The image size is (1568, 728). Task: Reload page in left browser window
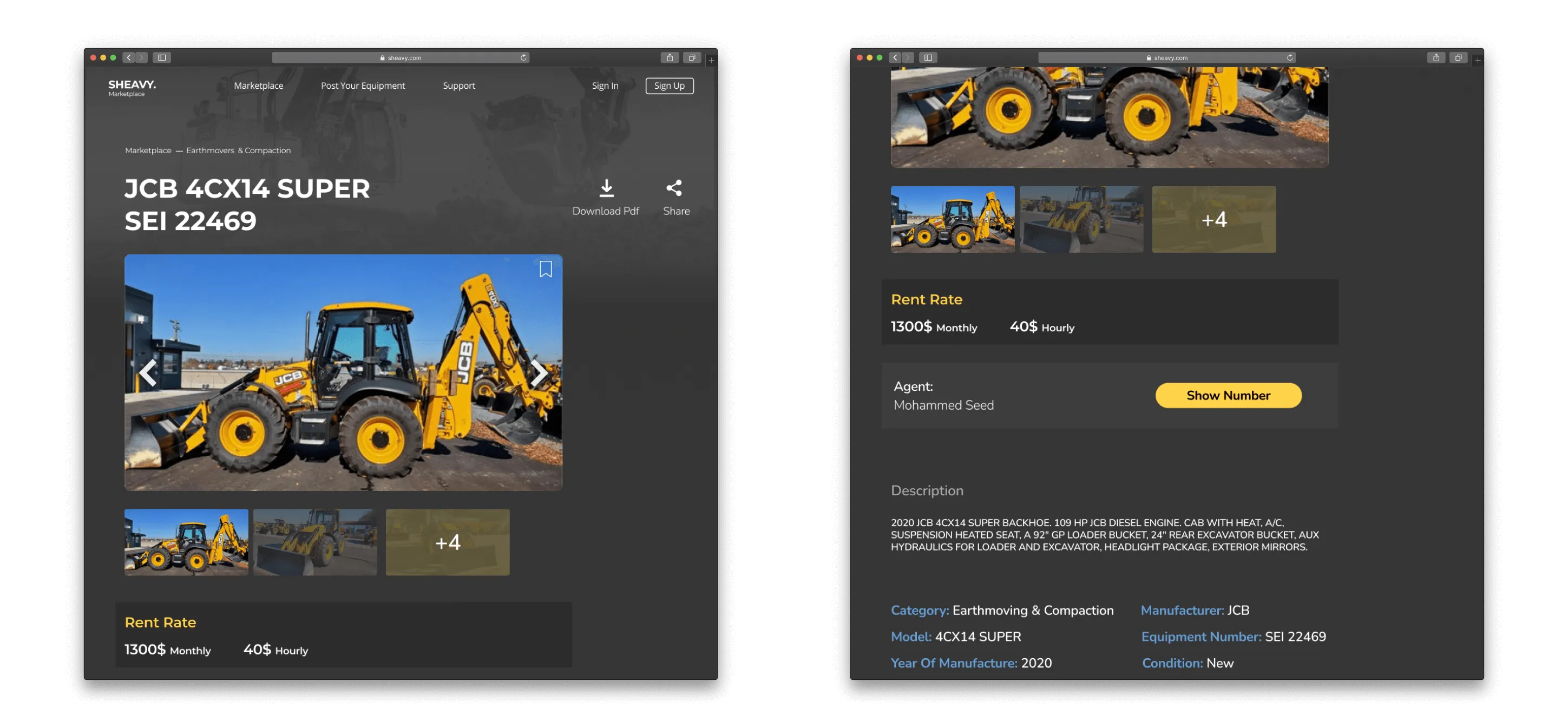tap(523, 58)
